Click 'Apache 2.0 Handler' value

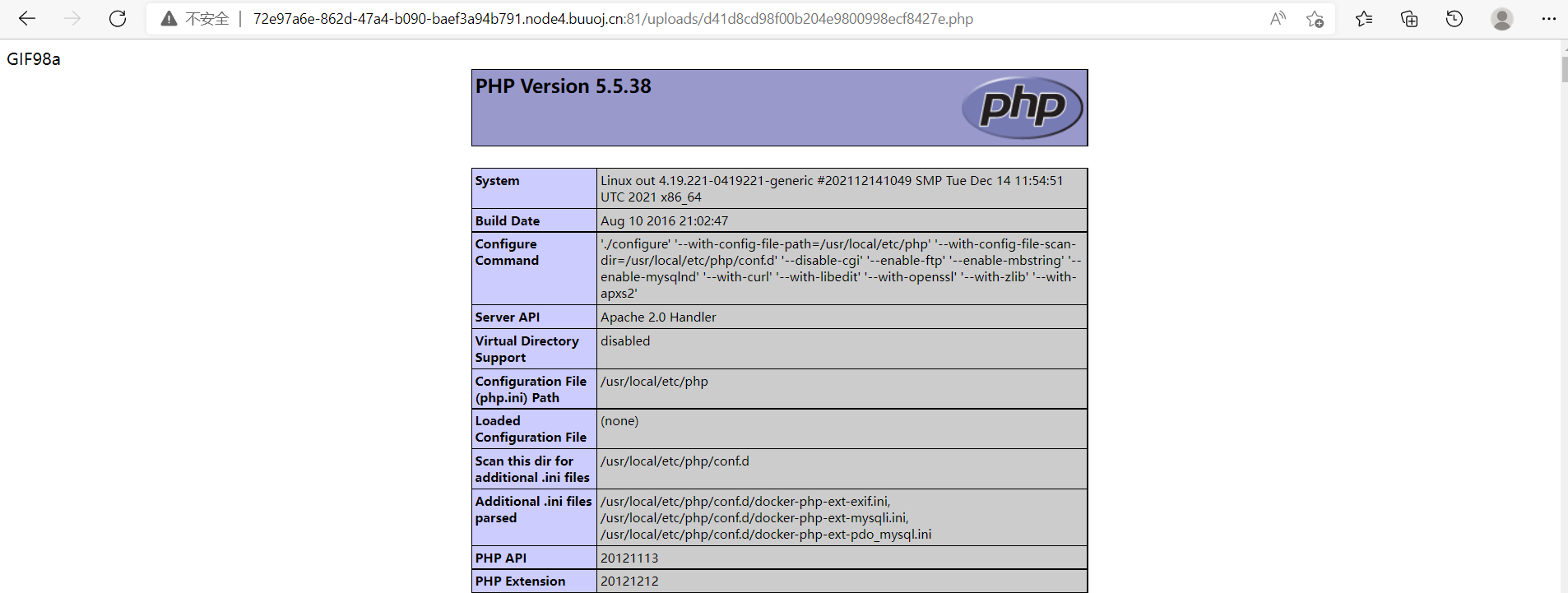pos(658,317)
